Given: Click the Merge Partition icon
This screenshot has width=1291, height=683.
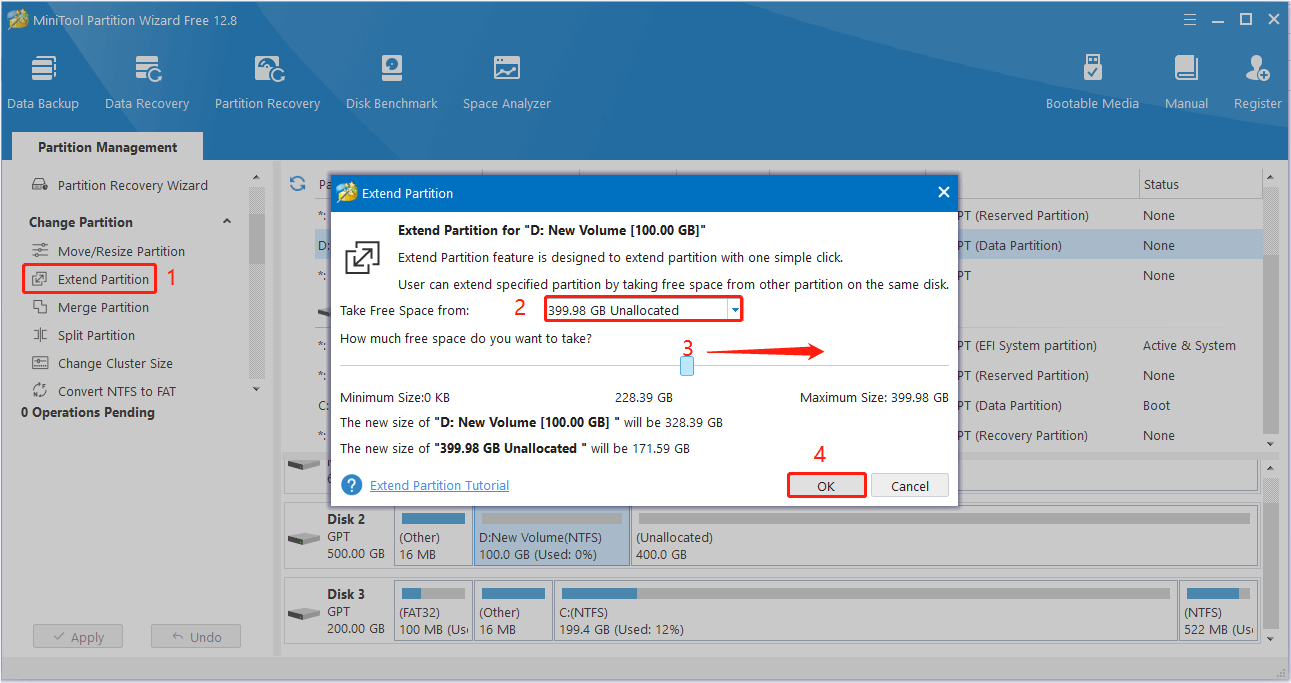Looking at the screenshot, I should click(40, 307).
